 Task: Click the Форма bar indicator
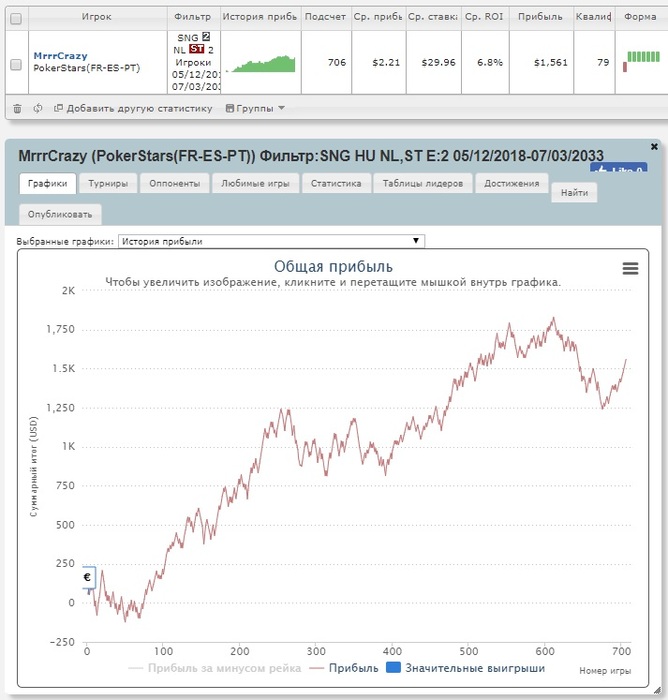pyautogui.click(x=641, y=61)
